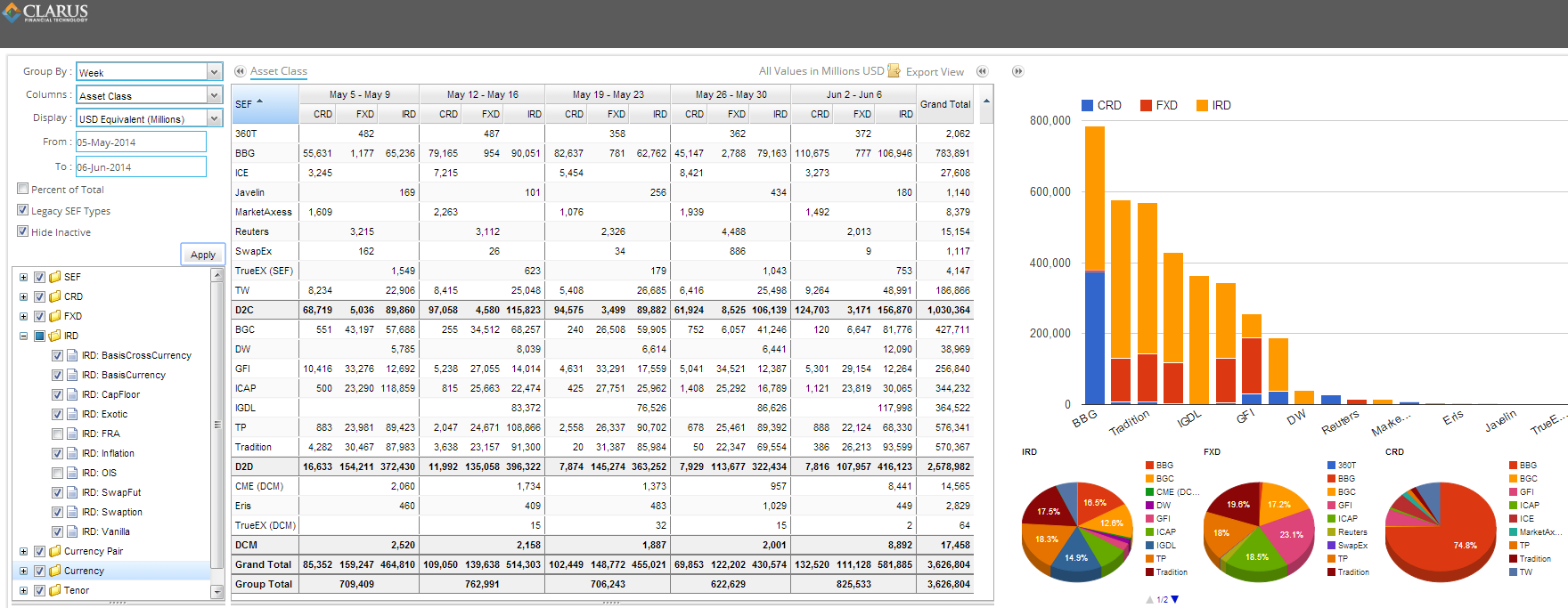
Task: Click the Export View link
Action: [935, 72]
